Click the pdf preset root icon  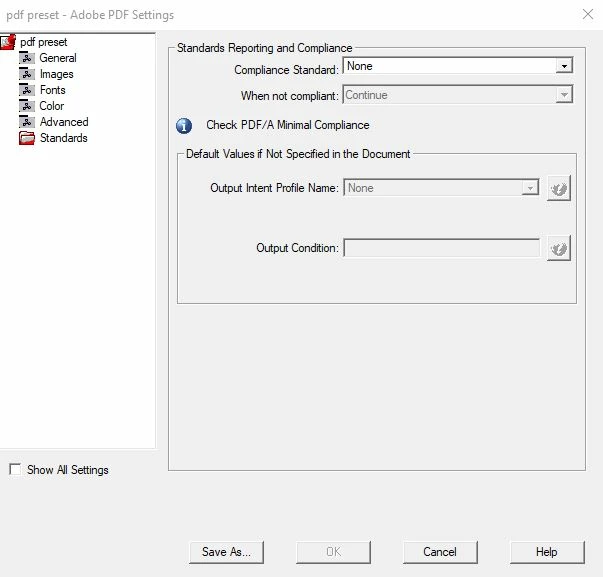pyautogui.click(x=8, y=42)
